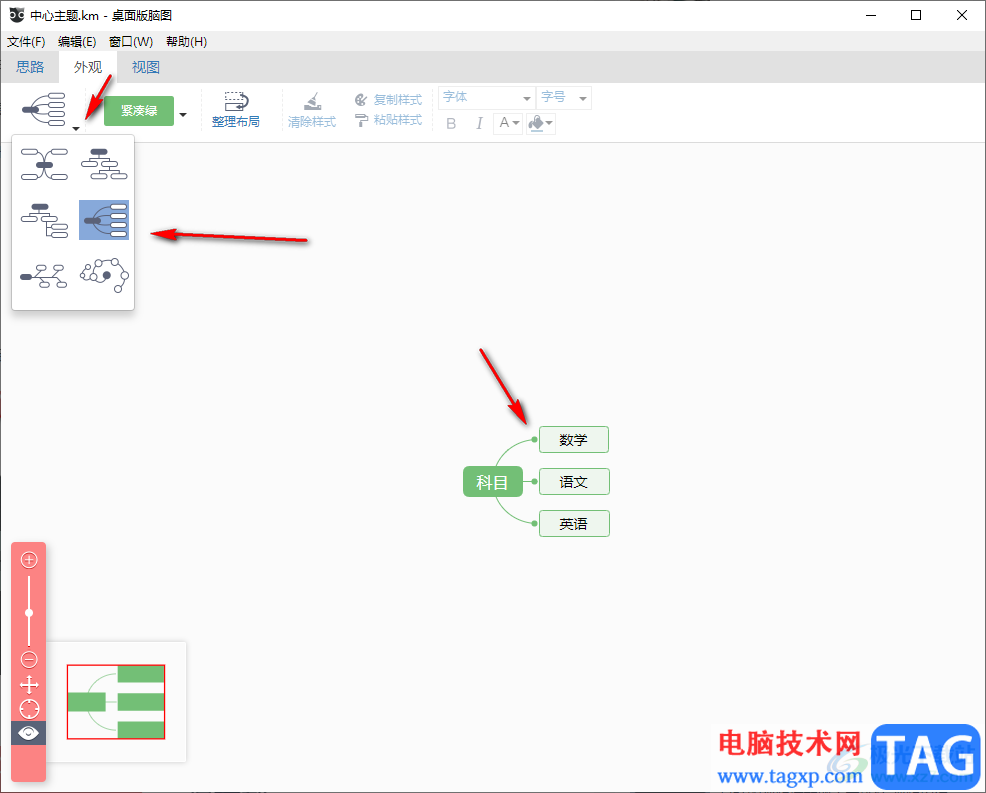
Task: Select the 语文 branch node
Action: 574,482
